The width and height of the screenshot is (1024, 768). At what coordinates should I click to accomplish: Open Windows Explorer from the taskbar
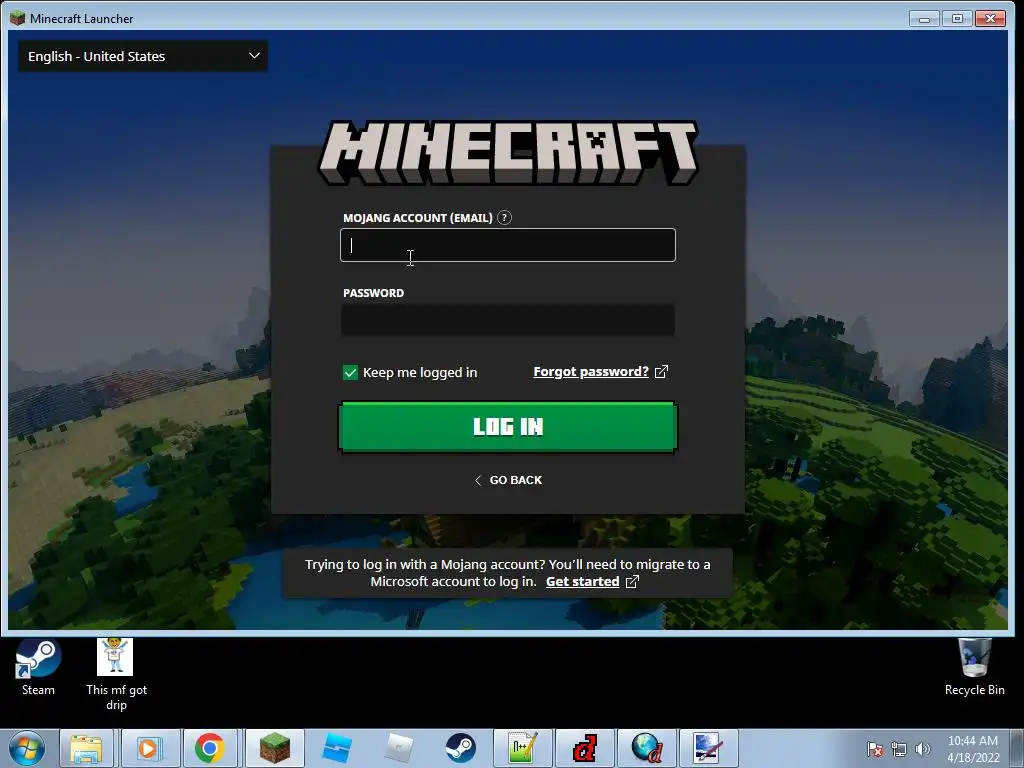click(86, 748)
